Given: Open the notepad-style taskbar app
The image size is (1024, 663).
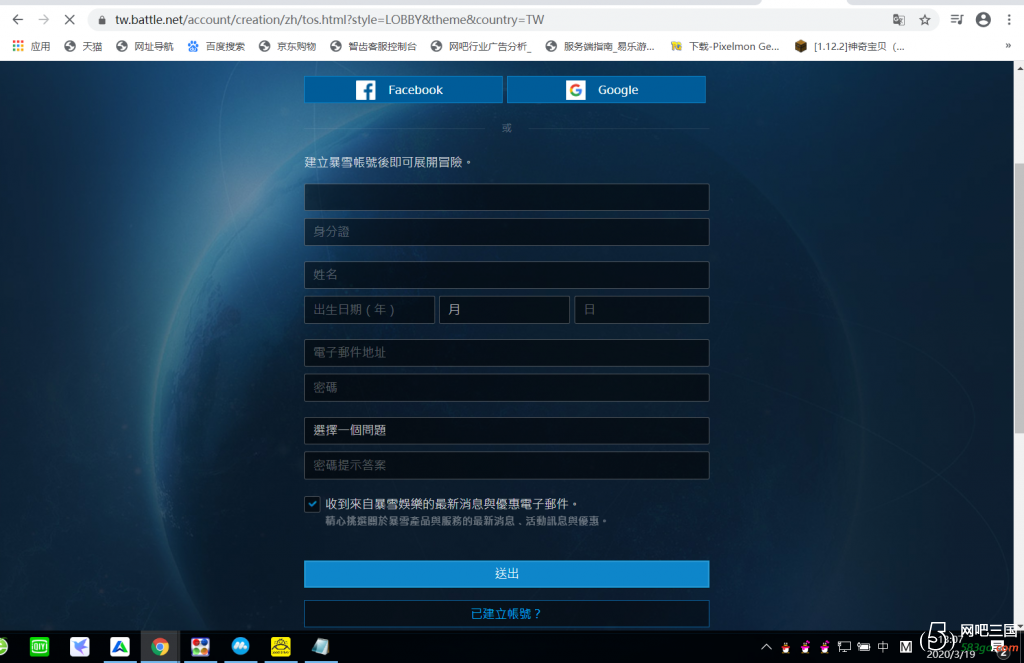Looking at the screenshot, I should [x=321, y=647].
